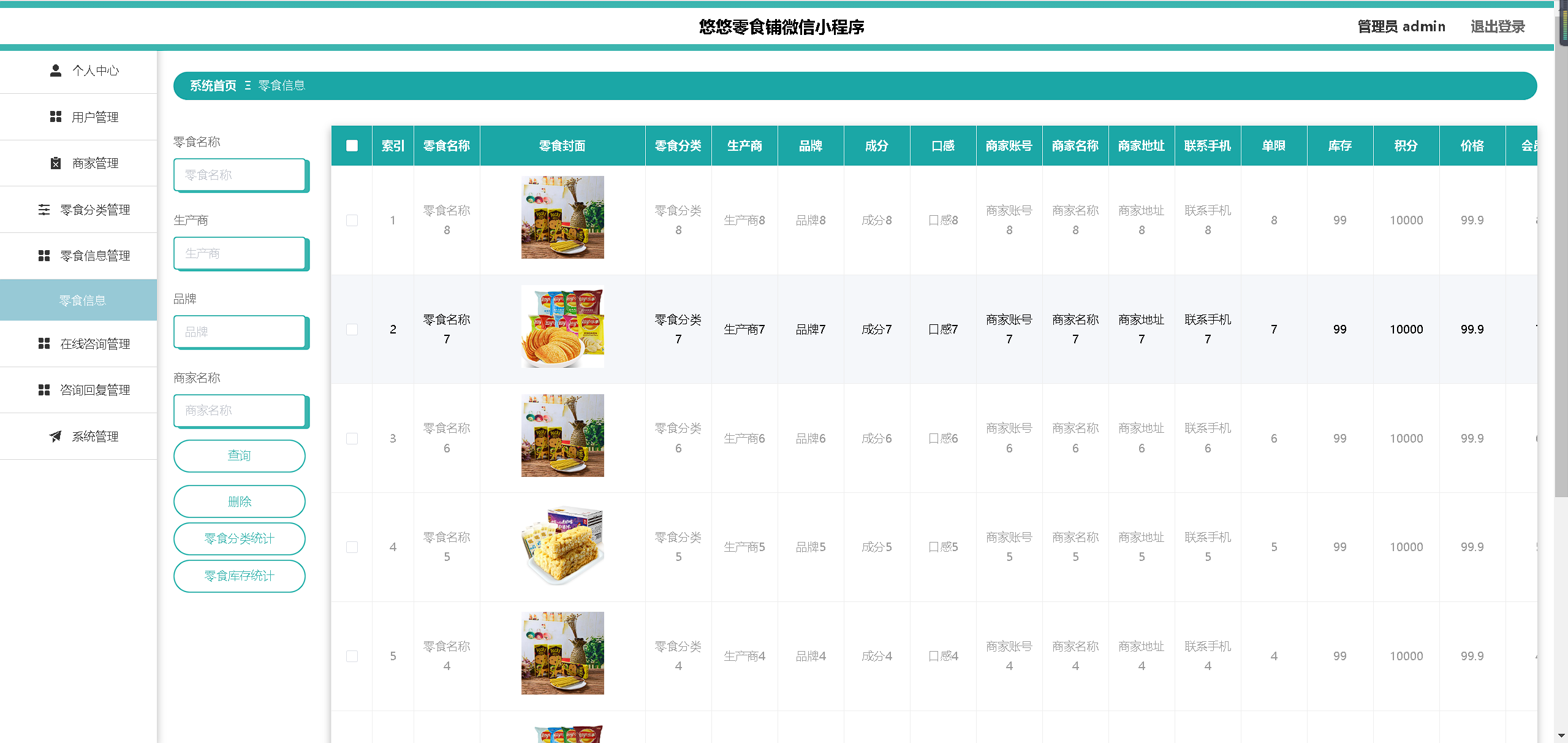Screen dimensions: 1568x743
Task: Click the 库存 column header
Action: coord(1340,146)
